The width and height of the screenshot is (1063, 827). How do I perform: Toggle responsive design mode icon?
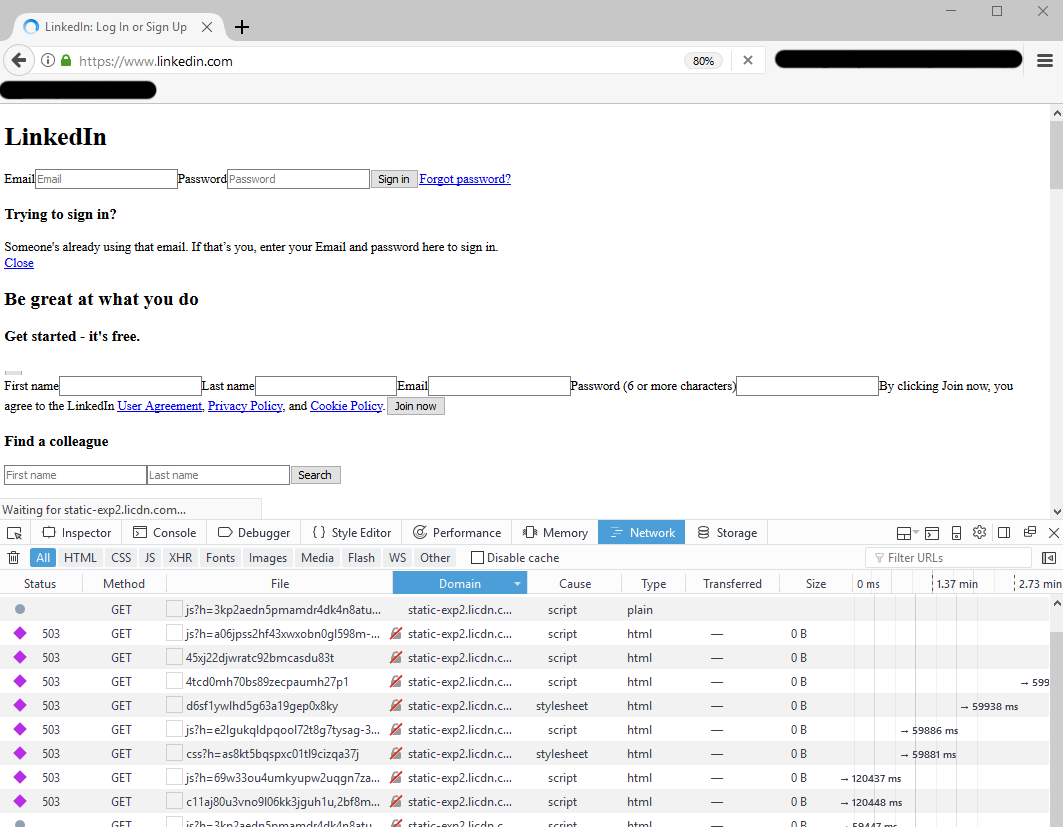click(957, 533)
